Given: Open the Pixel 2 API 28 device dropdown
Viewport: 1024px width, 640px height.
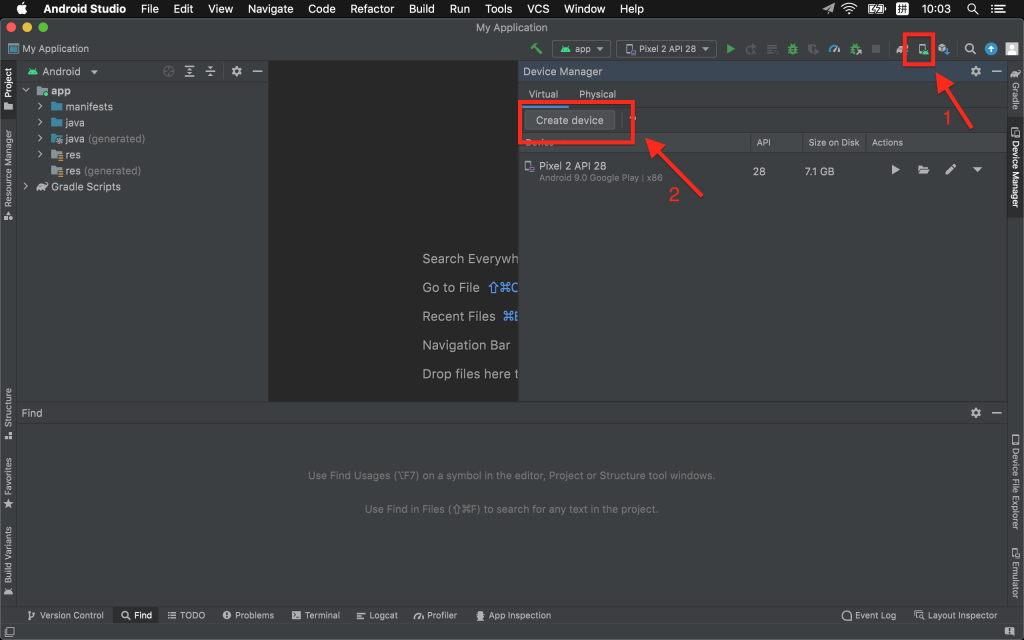Looking at the screenshot, I should coord(667,49).
